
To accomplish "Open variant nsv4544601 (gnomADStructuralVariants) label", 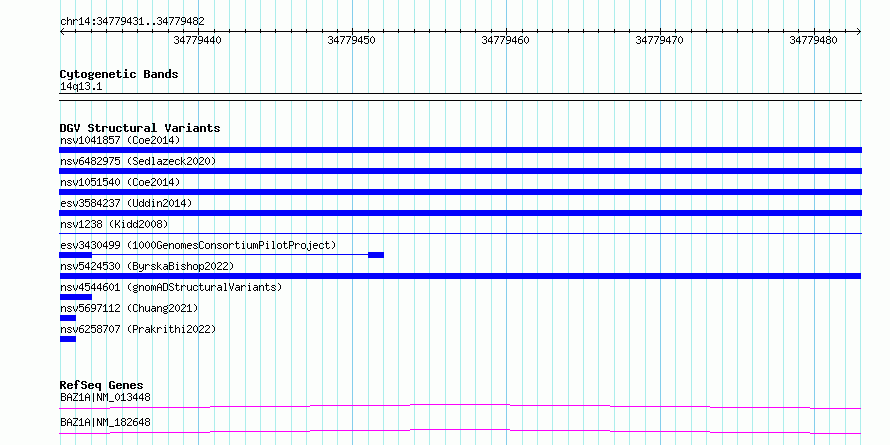I will click(x=171, y=287).
